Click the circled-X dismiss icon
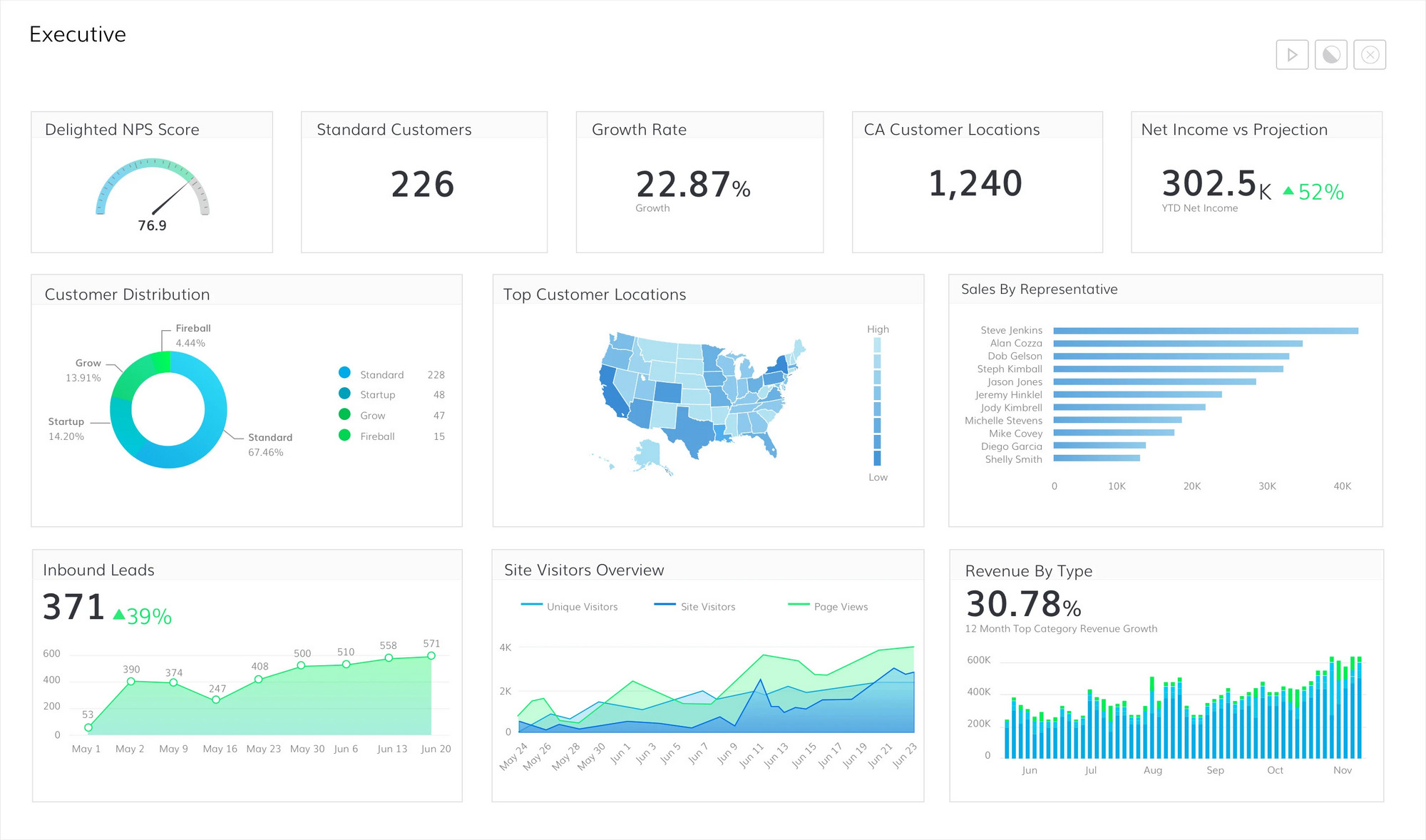 point(1369,54)
